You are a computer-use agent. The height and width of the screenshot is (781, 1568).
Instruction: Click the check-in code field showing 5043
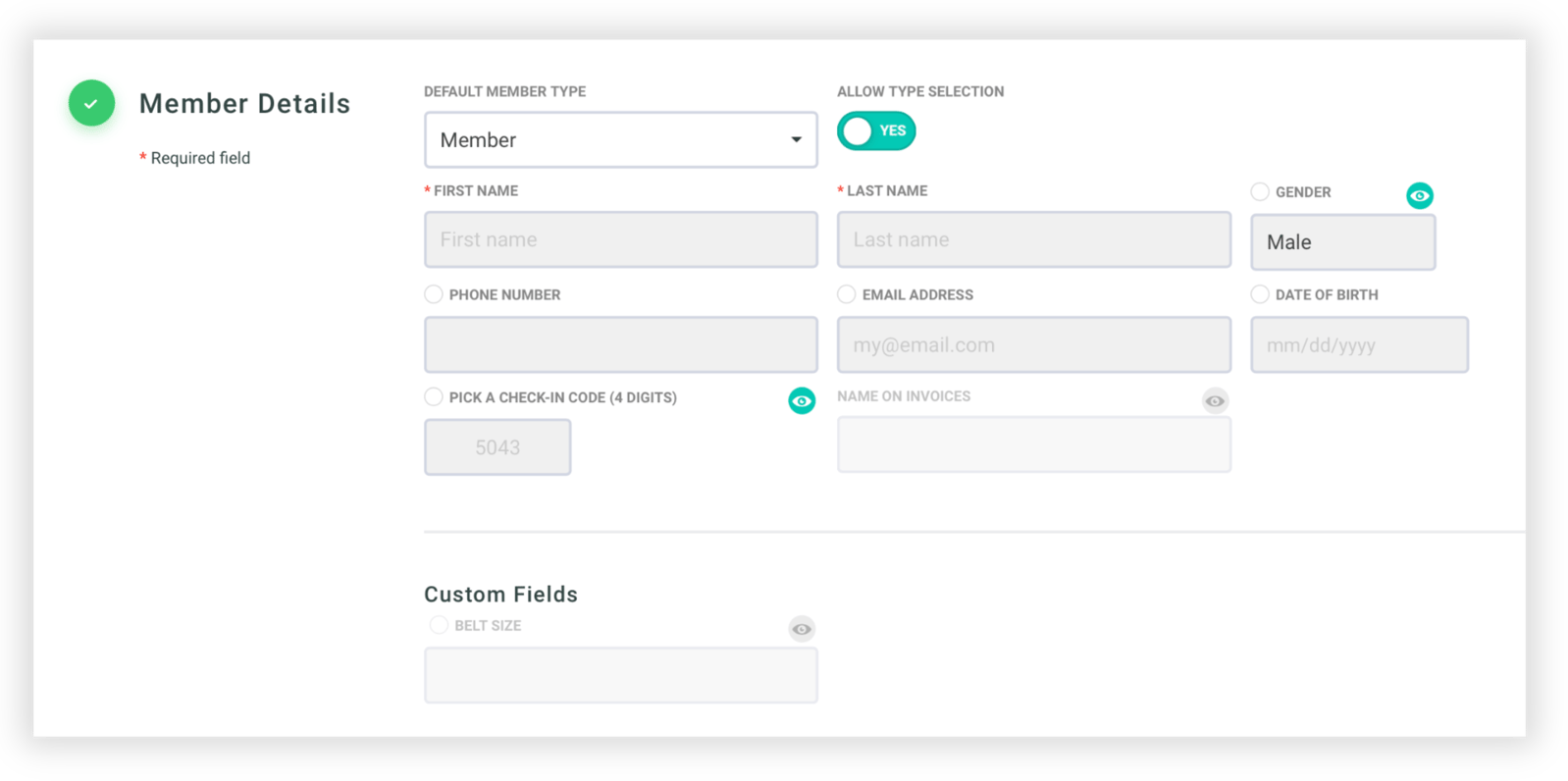(x=497, y=447)
